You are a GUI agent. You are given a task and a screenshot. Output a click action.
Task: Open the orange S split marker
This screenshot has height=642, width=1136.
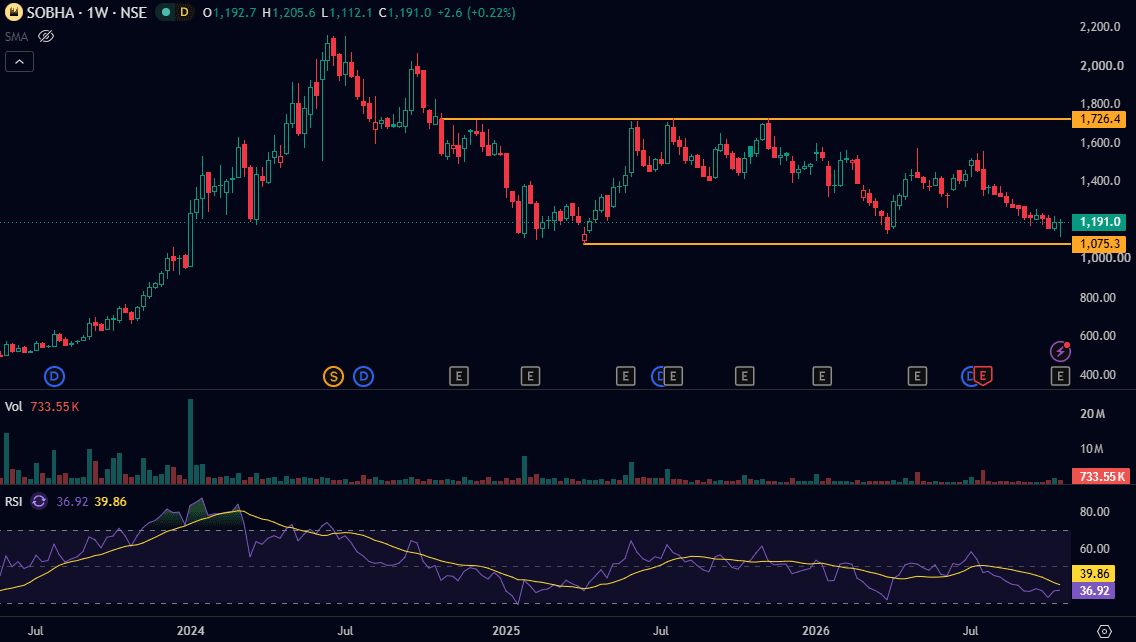click(x=333, y=376)
